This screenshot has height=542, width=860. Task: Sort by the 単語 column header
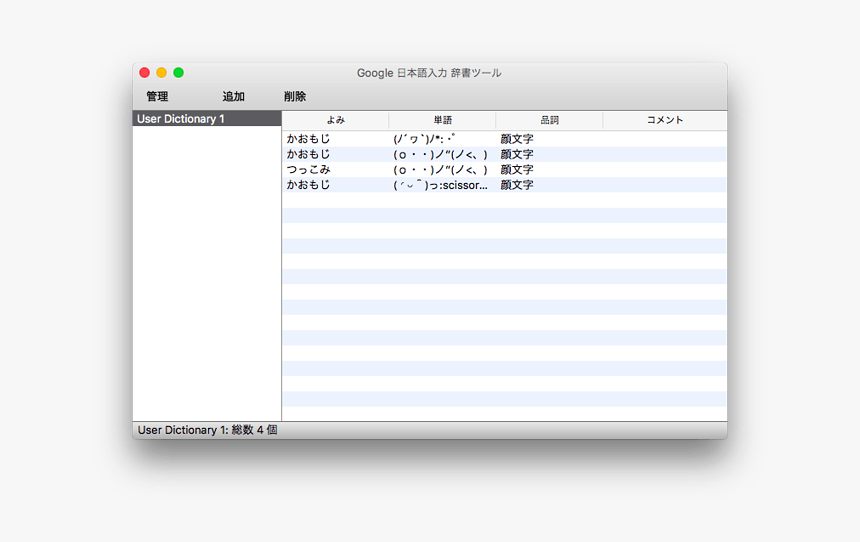[x=442, y=120]
